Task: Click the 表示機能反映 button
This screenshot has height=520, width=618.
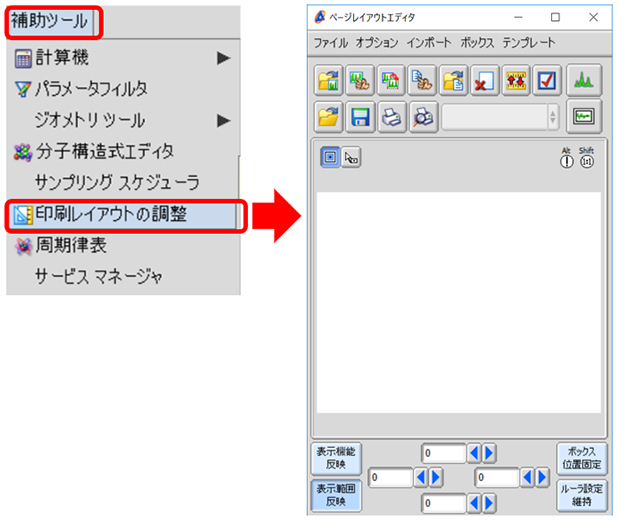Action: 336,457
